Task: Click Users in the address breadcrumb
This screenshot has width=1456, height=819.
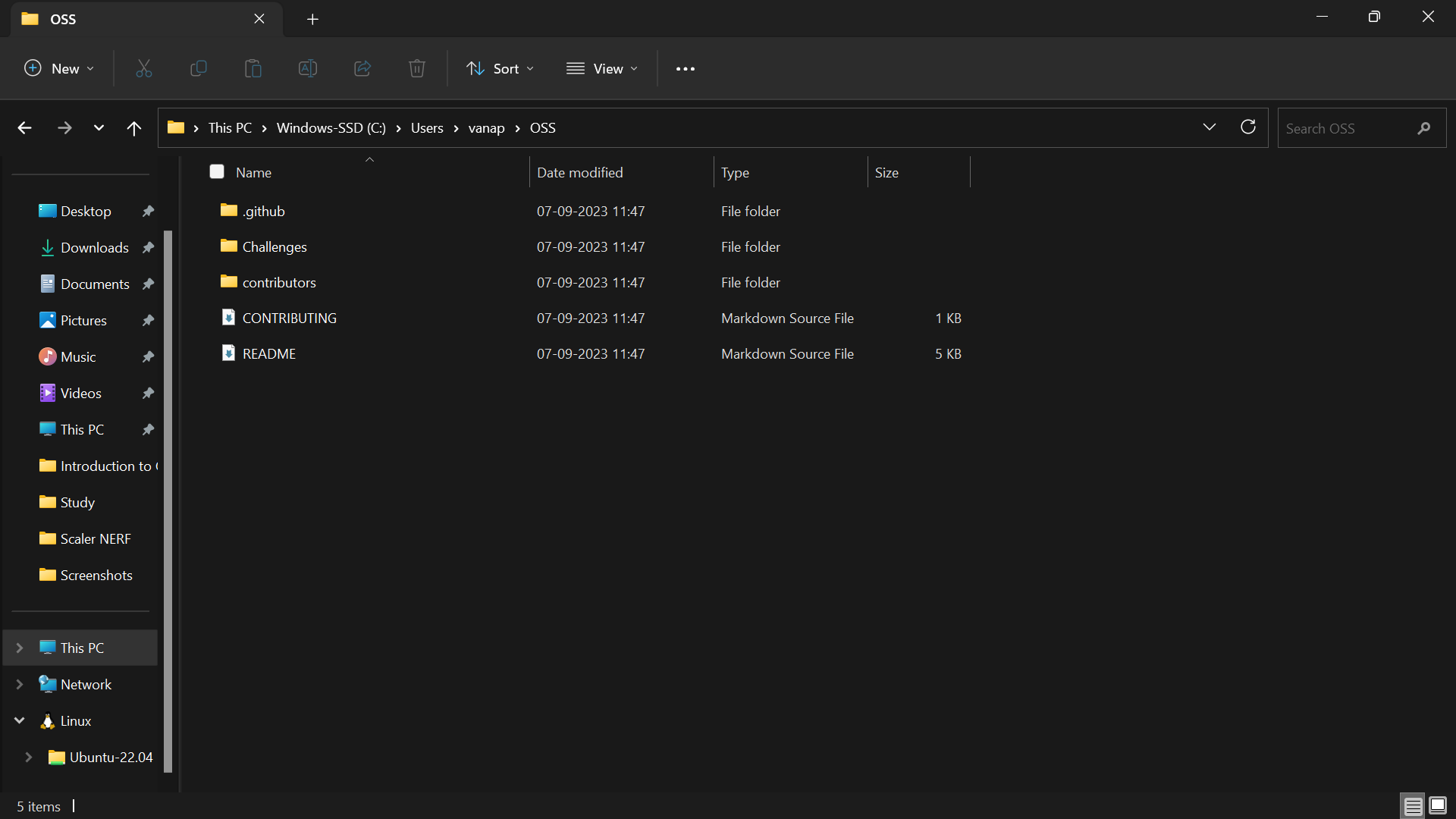Action: pos(427,128)
